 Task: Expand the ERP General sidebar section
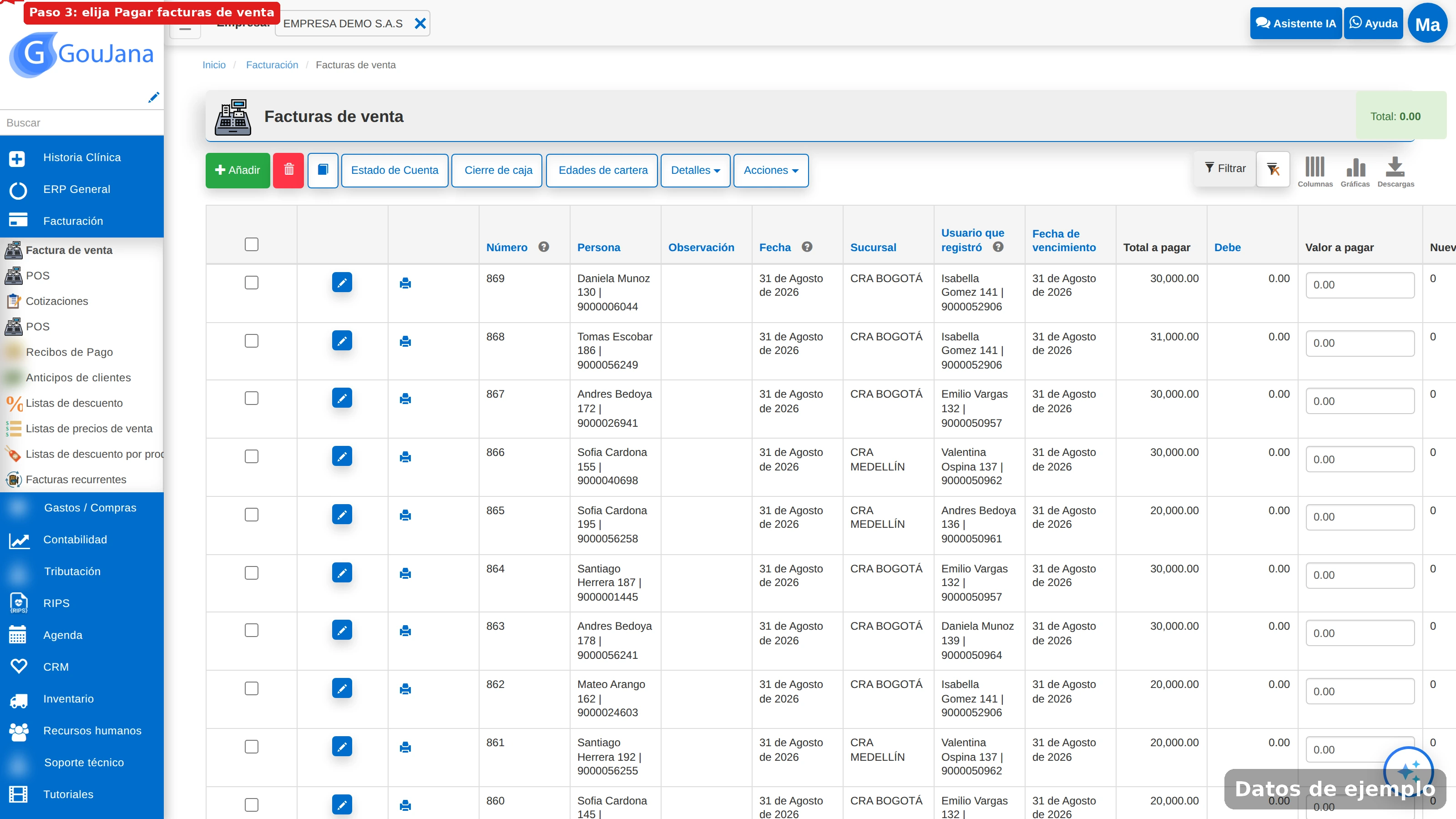point(82,189)
